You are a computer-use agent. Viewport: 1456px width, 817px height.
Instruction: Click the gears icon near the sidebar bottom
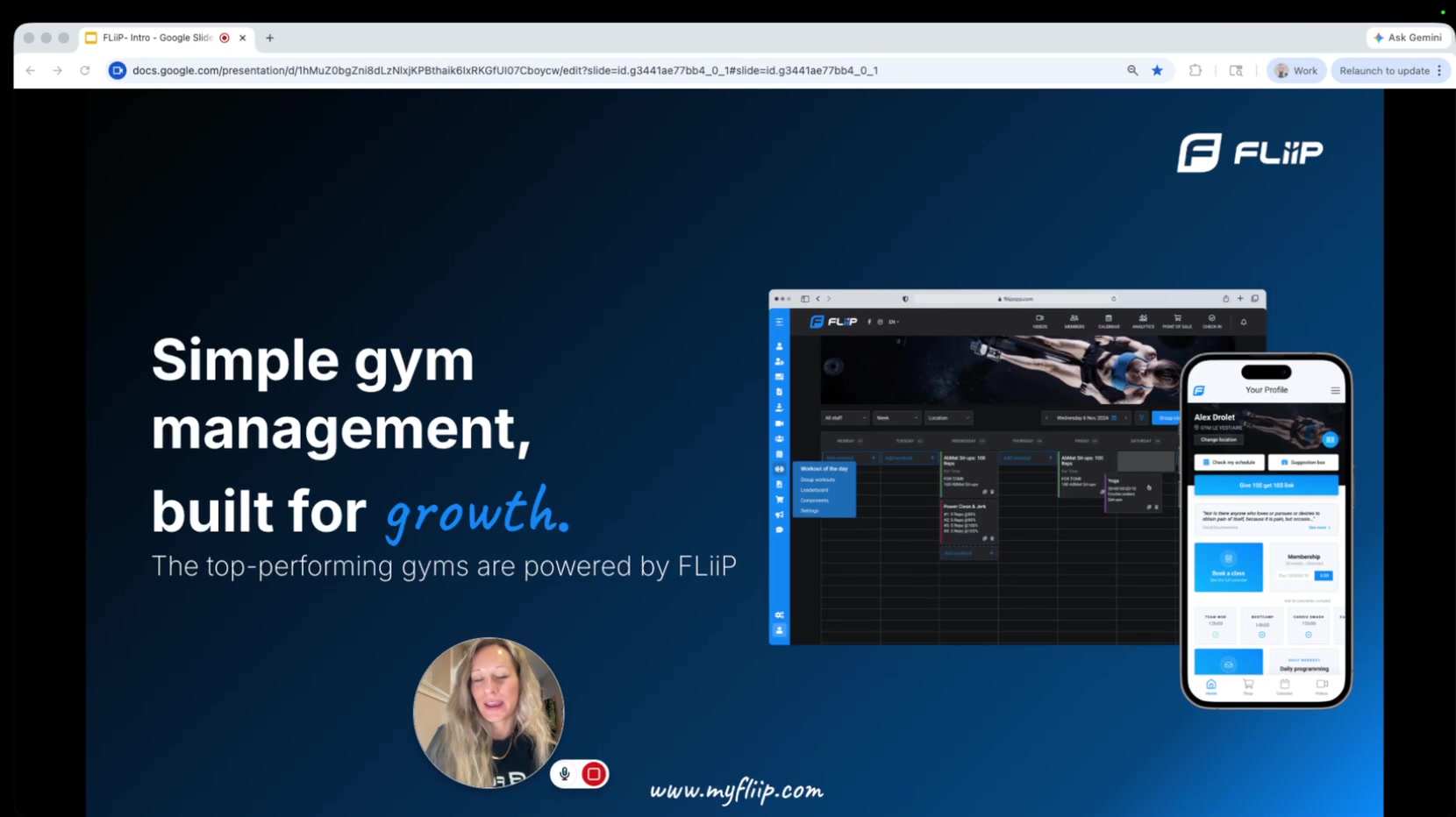[779, 615]
